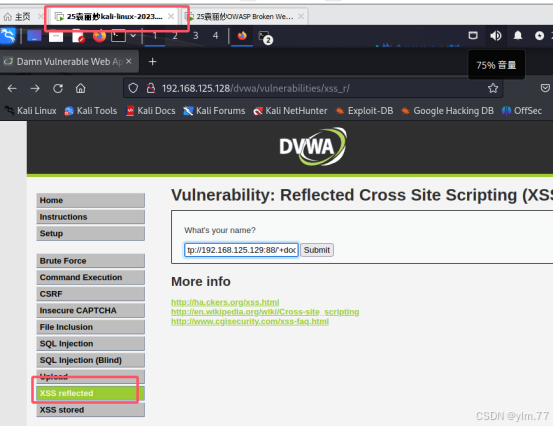
Task: Go back with the browser back arrow
Action: tap(12, 88)
